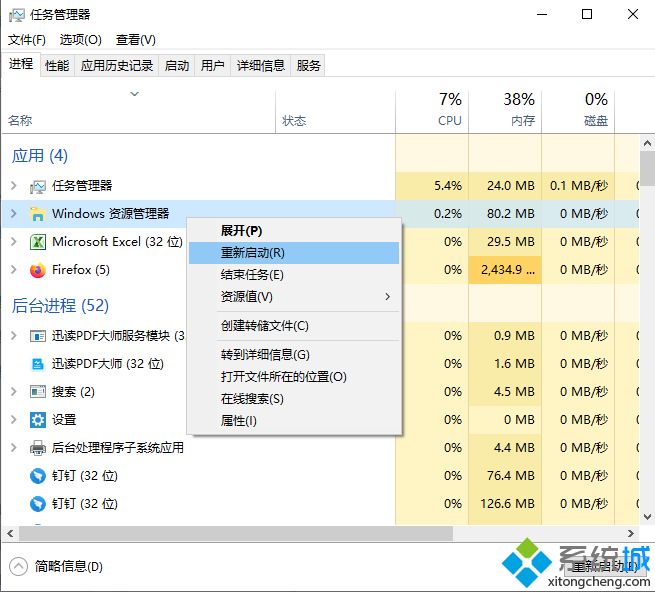655x592 pixels.
Task: Click the Microsoft Excel process icon
Action: click(38, 242)
